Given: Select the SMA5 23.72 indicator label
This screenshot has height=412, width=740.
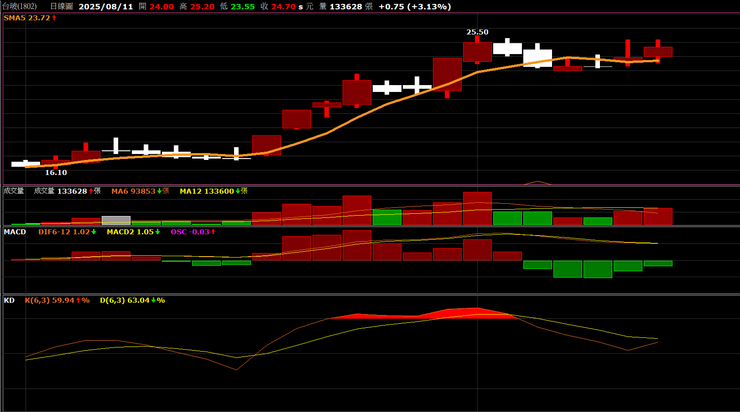Looking at the screenshot, I should pyautogui.click(x=29, y=18).
